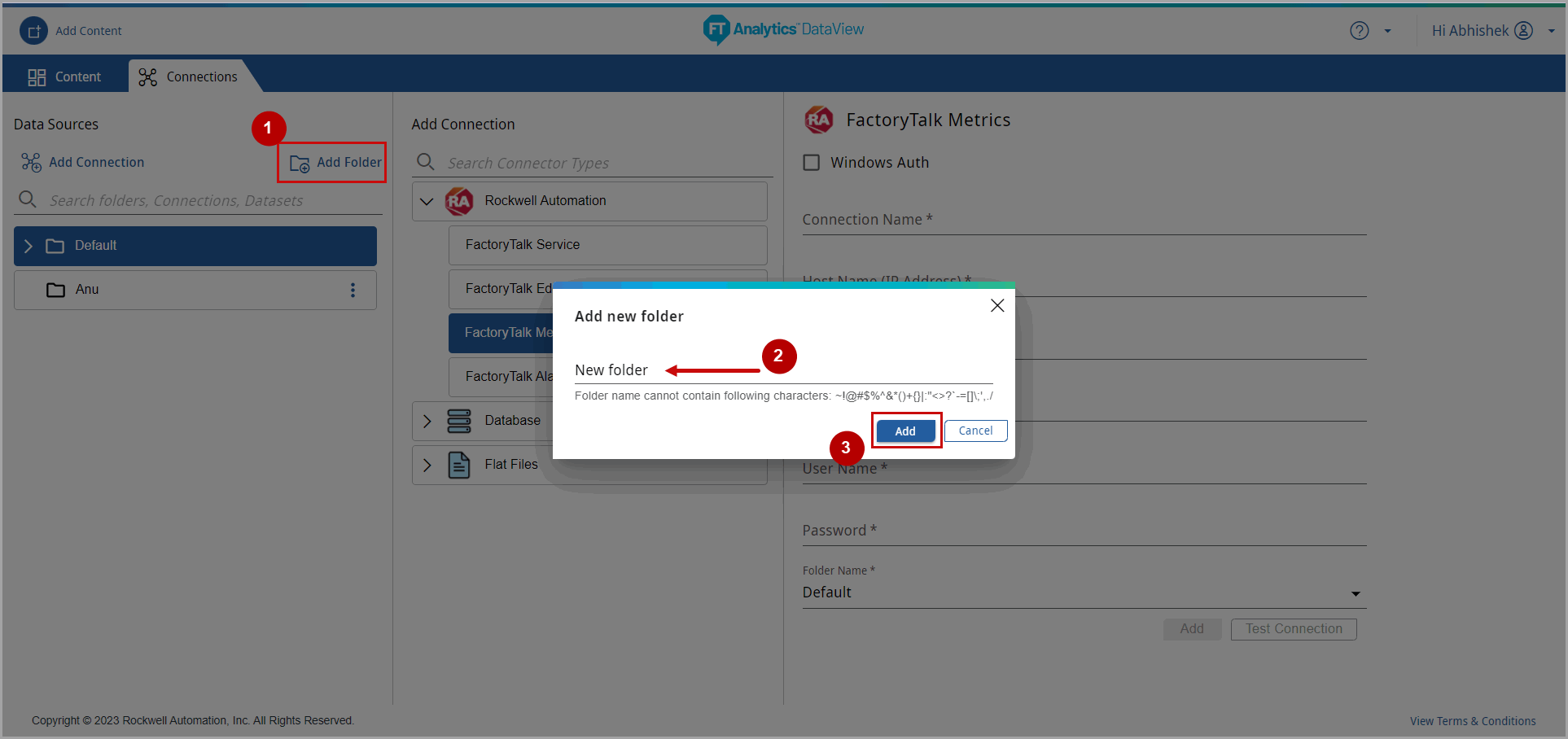This screenshot has width=1568, height=739.
Task: Open the help question mark icon
Action: point(1359,31)
